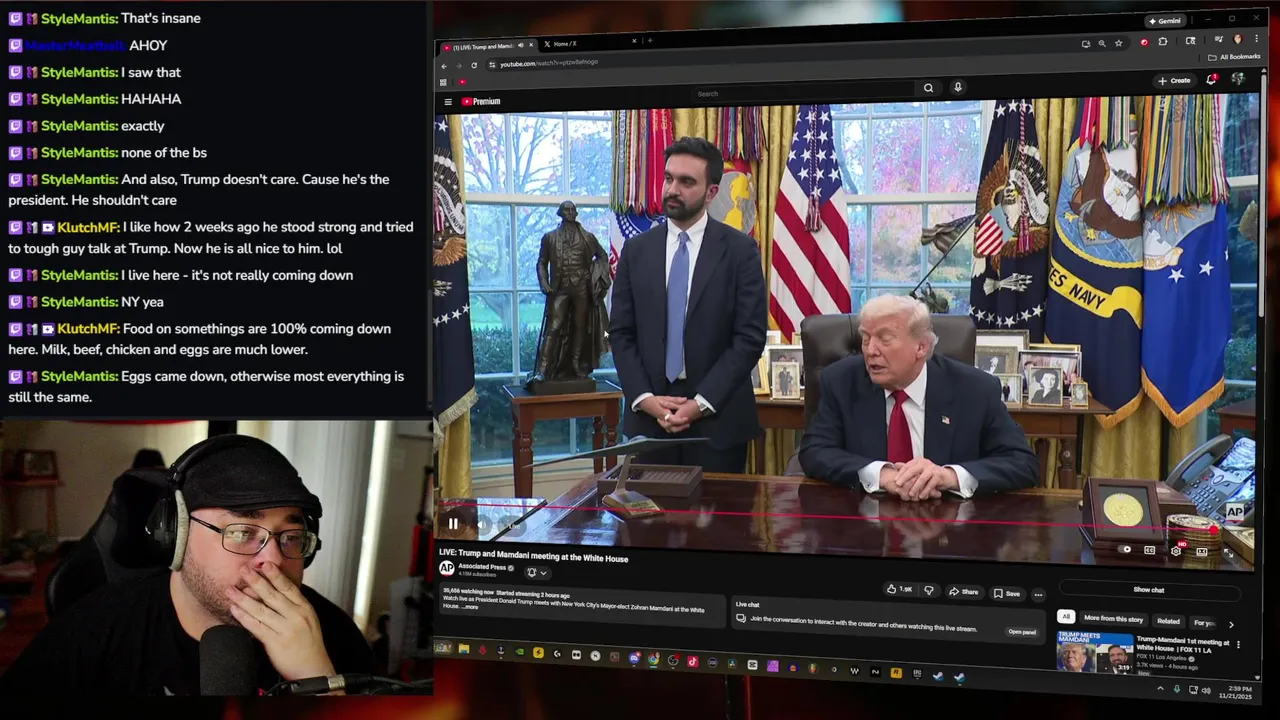Show hidden system tray icons
The image size is (1280, 720).
1160,689
